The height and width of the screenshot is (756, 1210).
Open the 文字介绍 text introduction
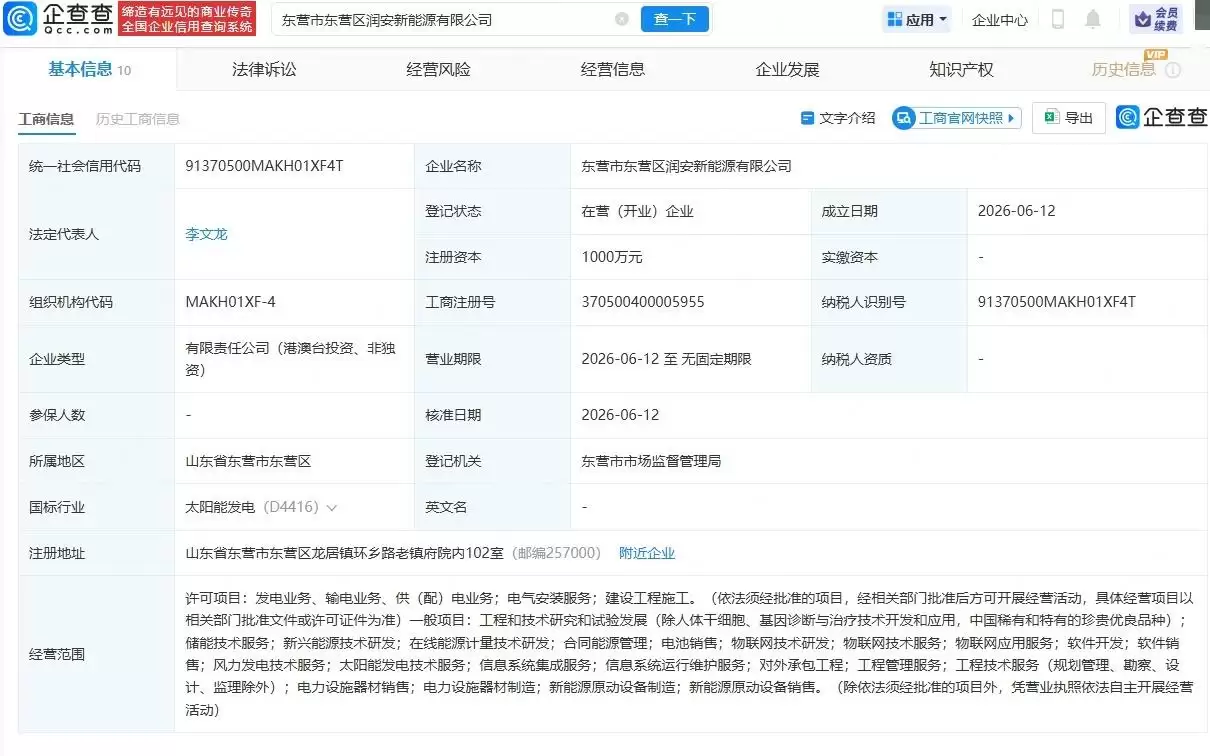click(838, 118)
